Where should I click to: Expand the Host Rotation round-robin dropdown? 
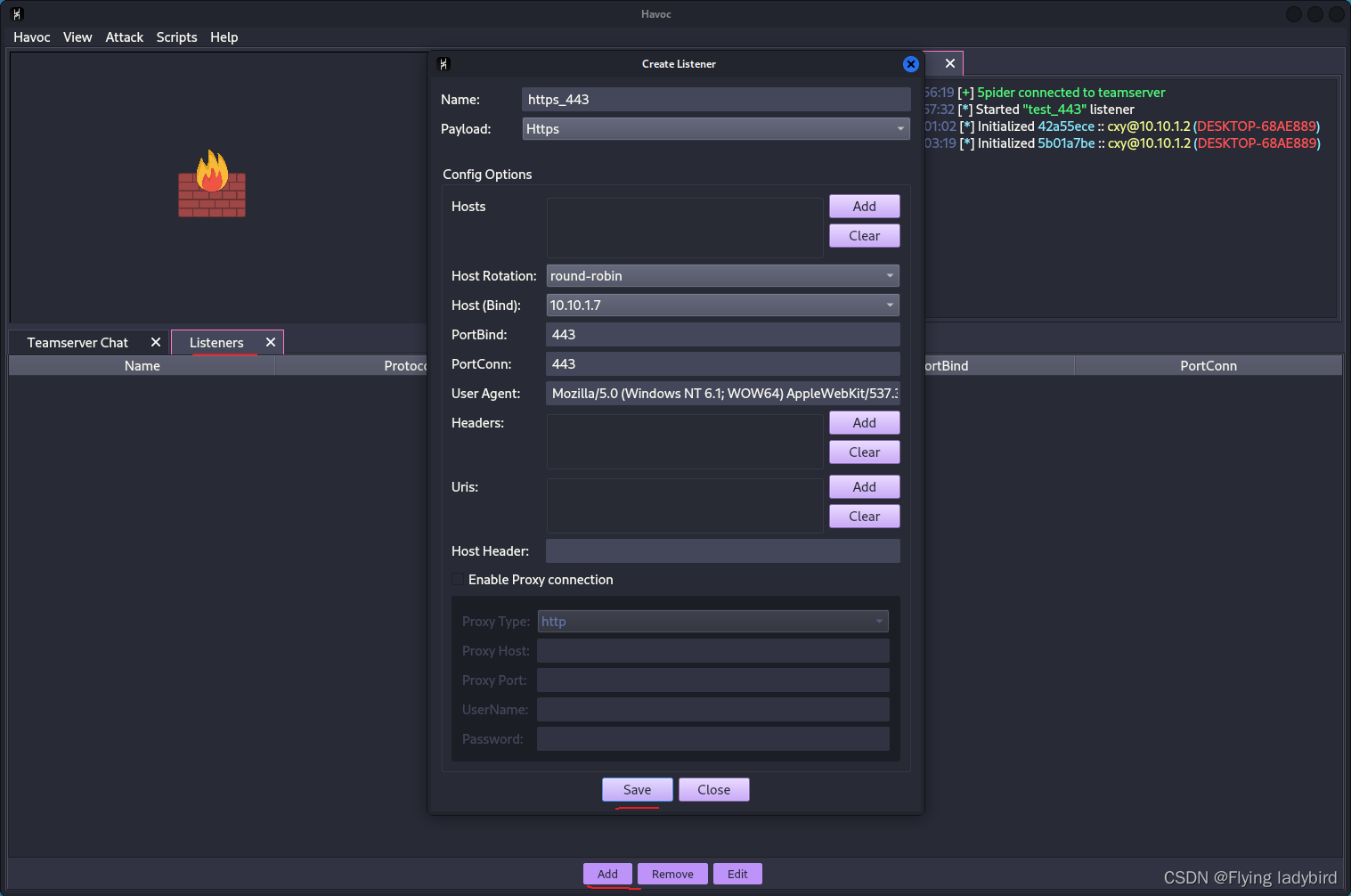click(x=722, y=276)
